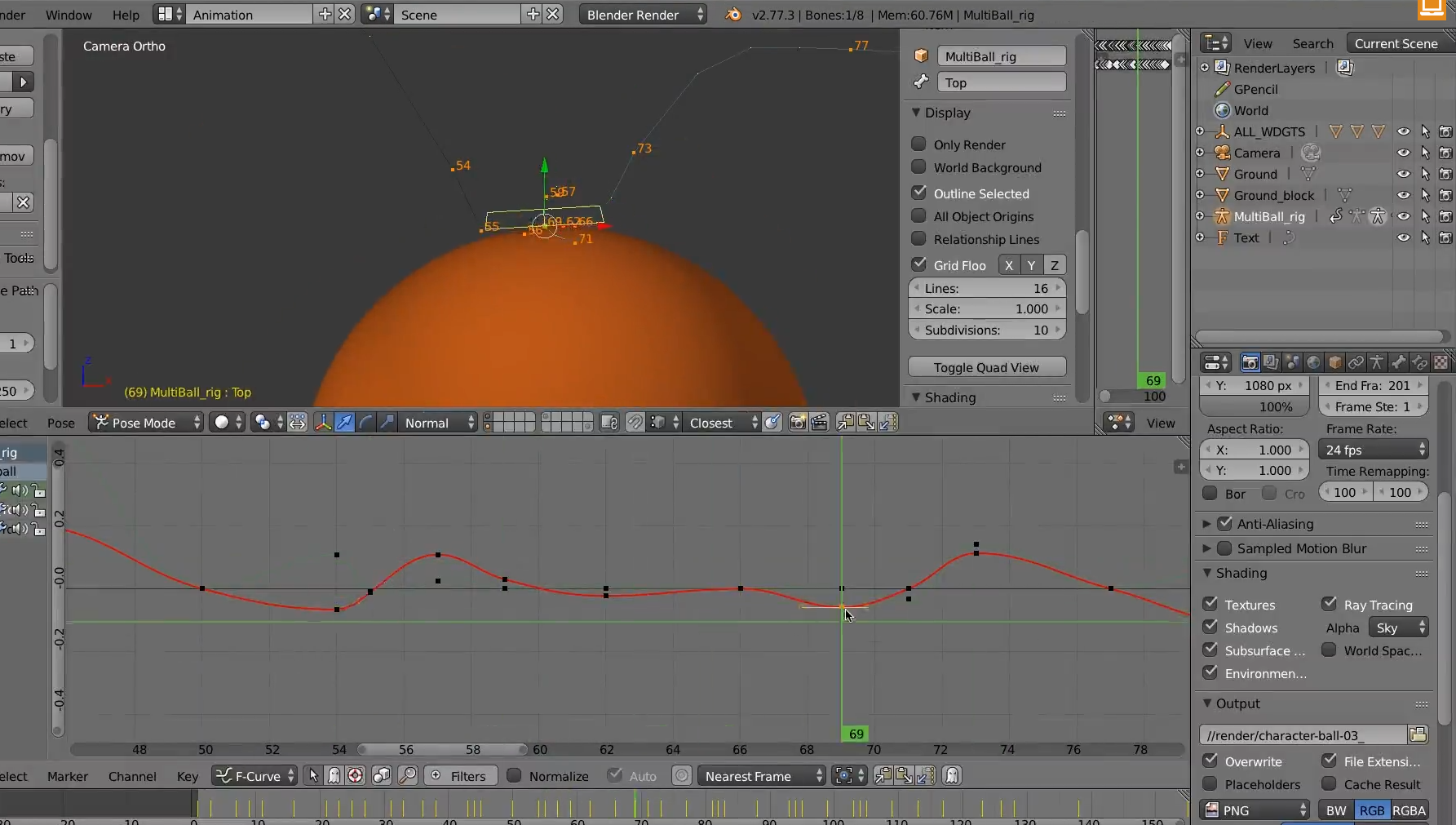Click the viewport shading sphere icon

tap(221, 422)
